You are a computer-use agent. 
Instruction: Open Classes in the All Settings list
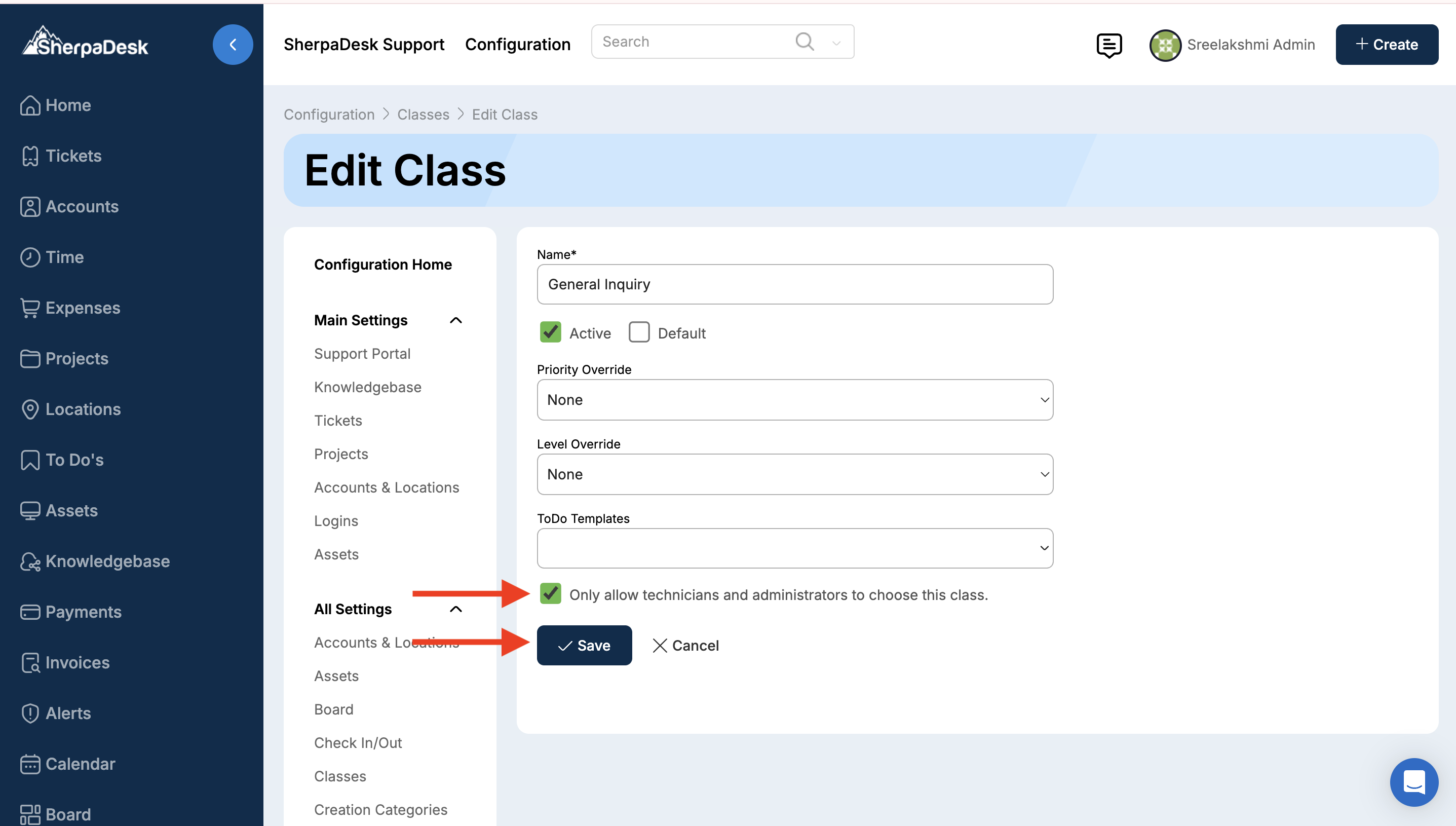pos(339,776)
